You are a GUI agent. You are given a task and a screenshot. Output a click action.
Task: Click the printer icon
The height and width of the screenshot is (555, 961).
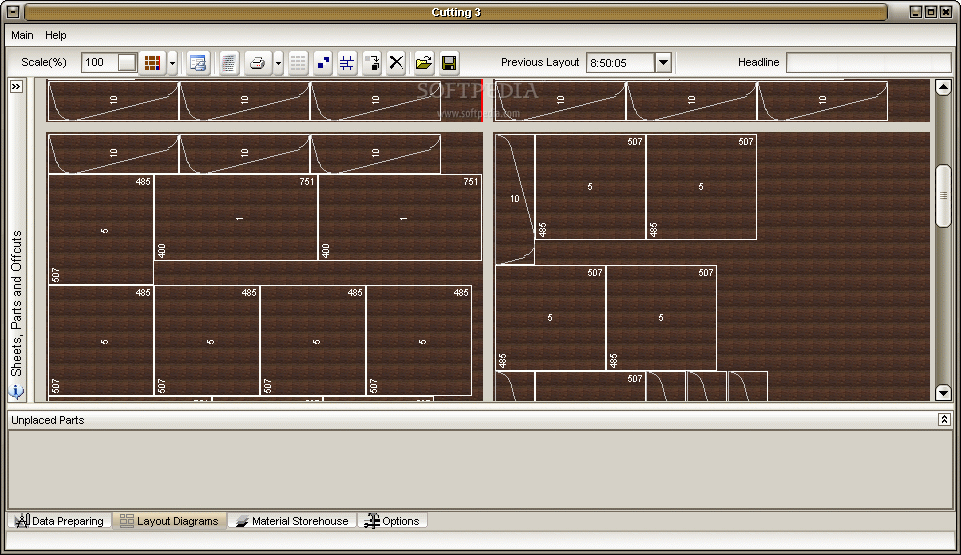tap(257, 62)
